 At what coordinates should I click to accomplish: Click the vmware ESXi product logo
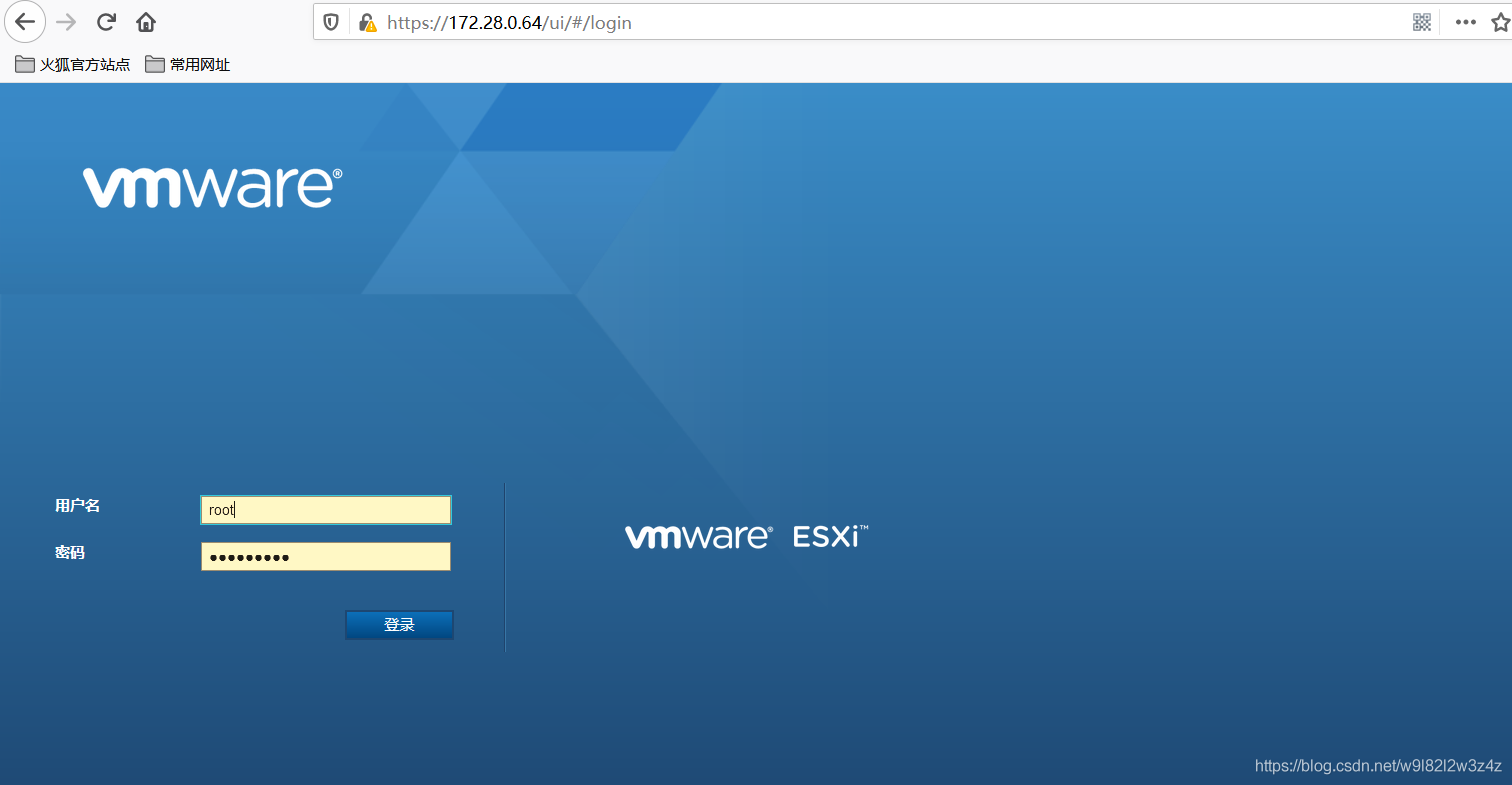(x=747, y=536)
